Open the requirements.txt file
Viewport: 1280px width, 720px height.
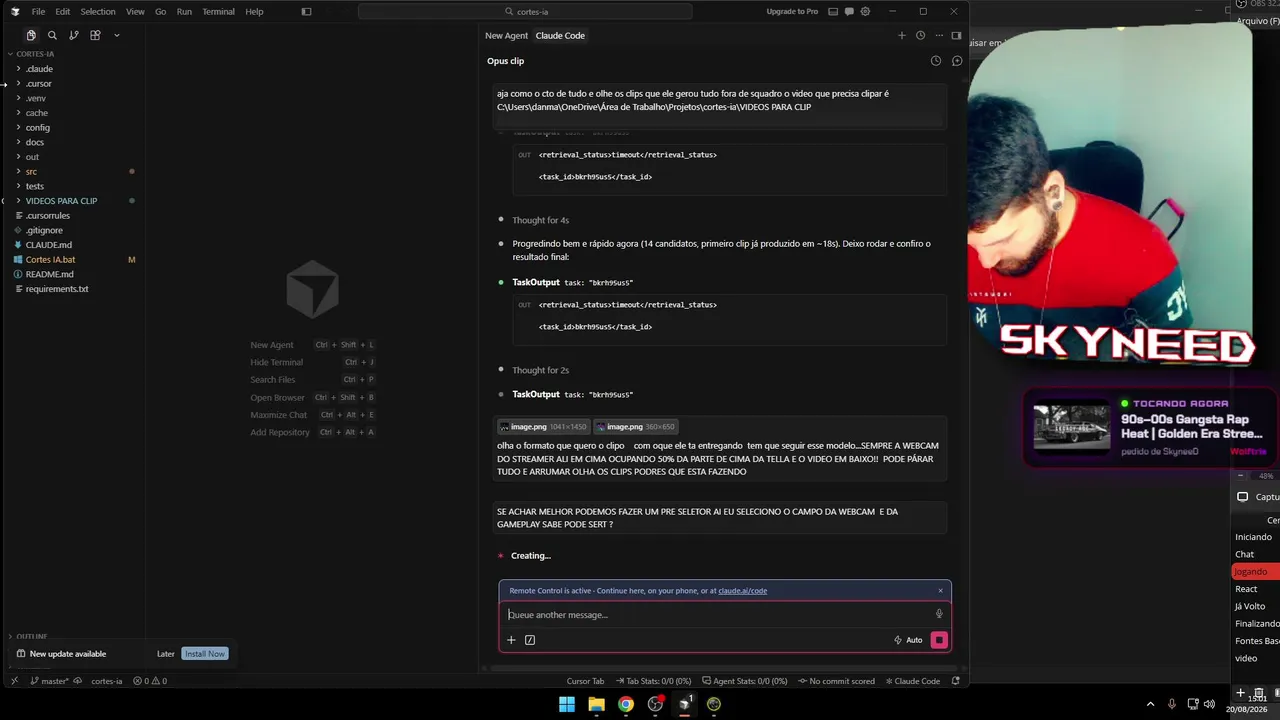point(57,289)
